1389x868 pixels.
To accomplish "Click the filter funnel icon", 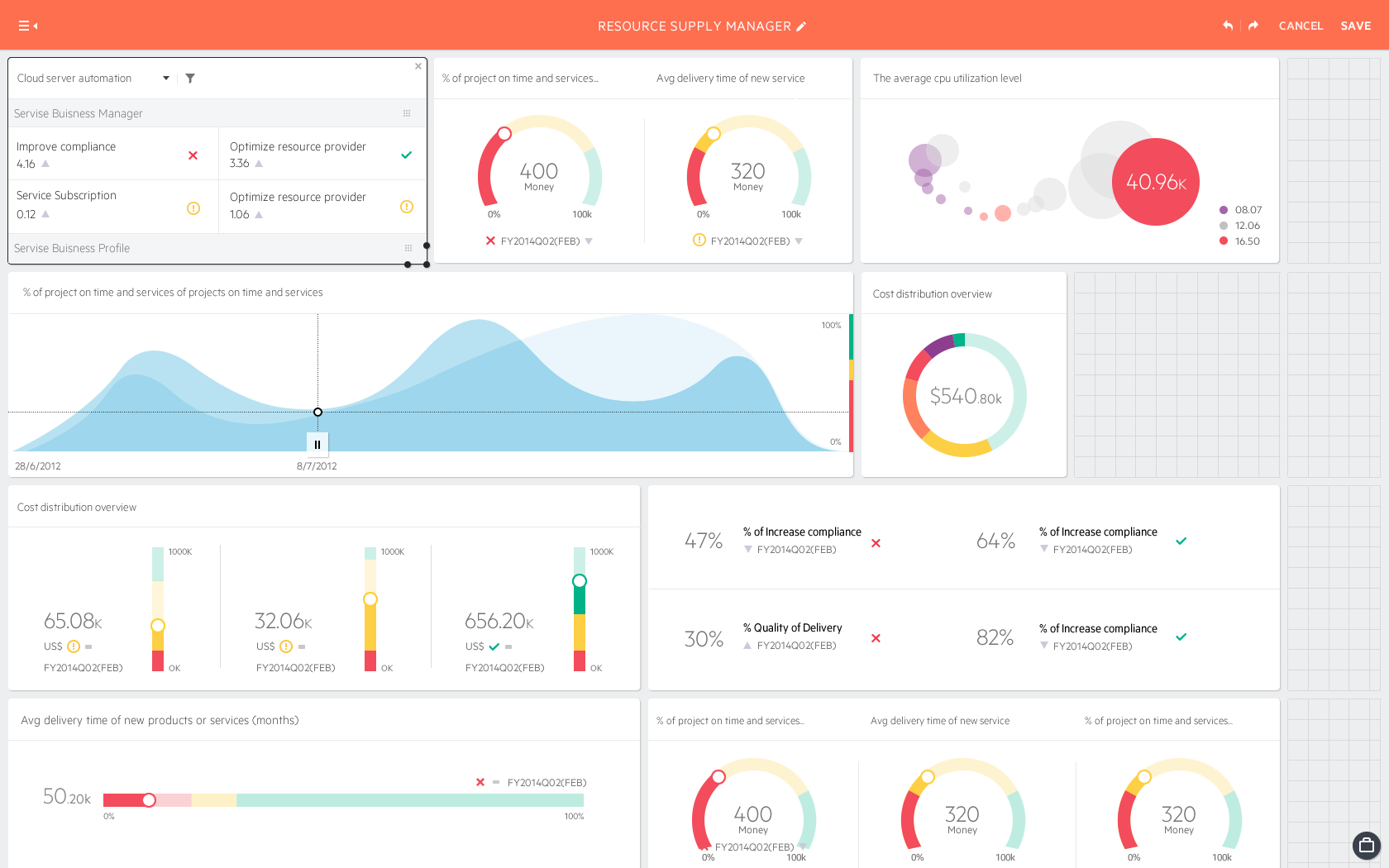I will click(190, 79).
